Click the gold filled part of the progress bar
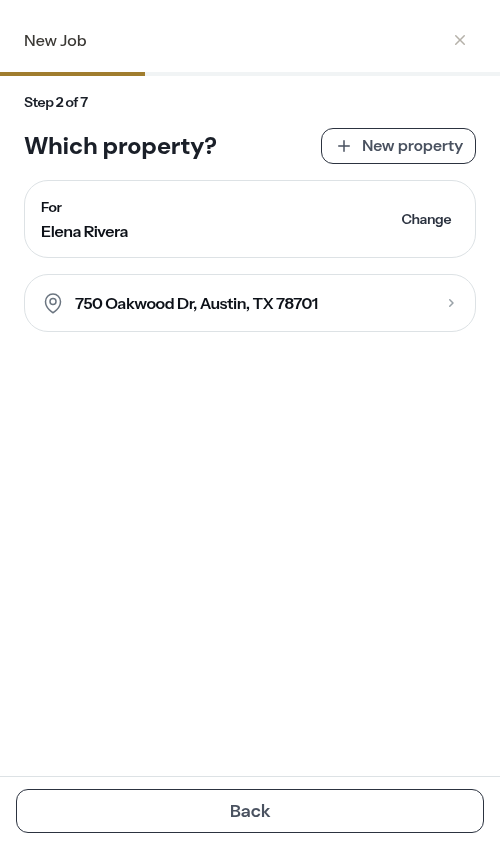This screenshot has height=845, width=500. tap(72, 74)
